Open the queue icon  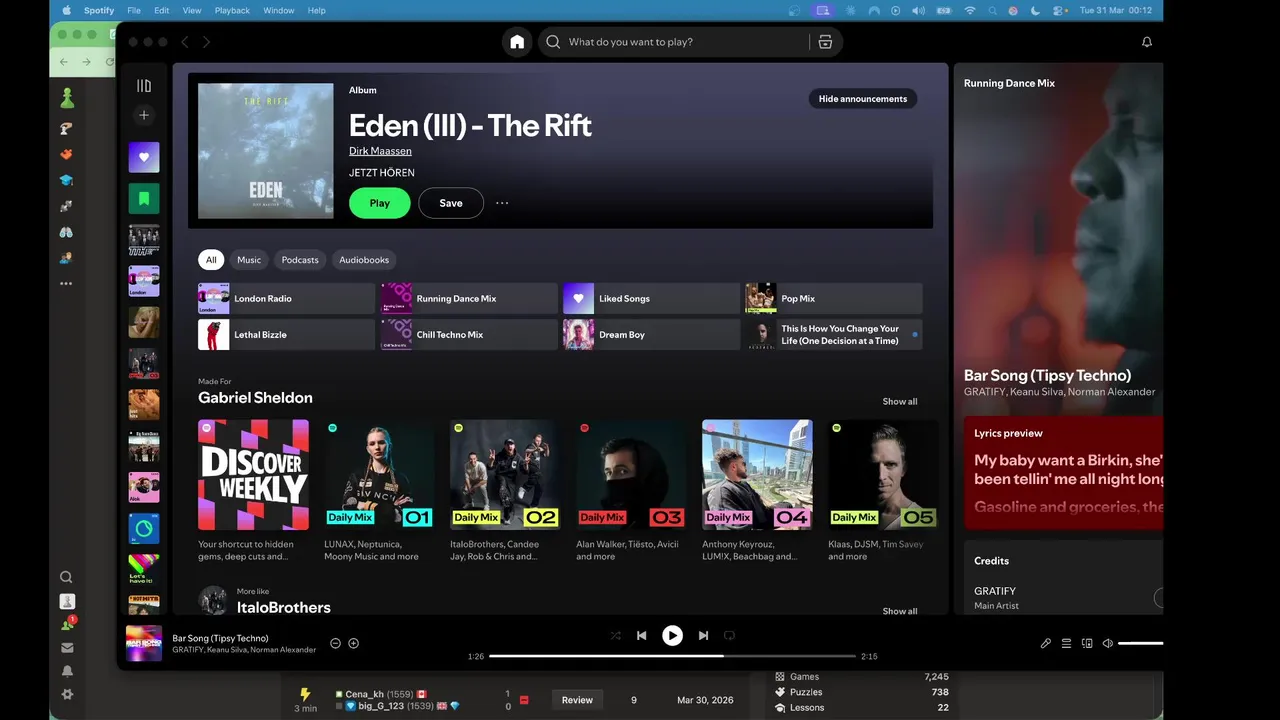coord(1066,643)
